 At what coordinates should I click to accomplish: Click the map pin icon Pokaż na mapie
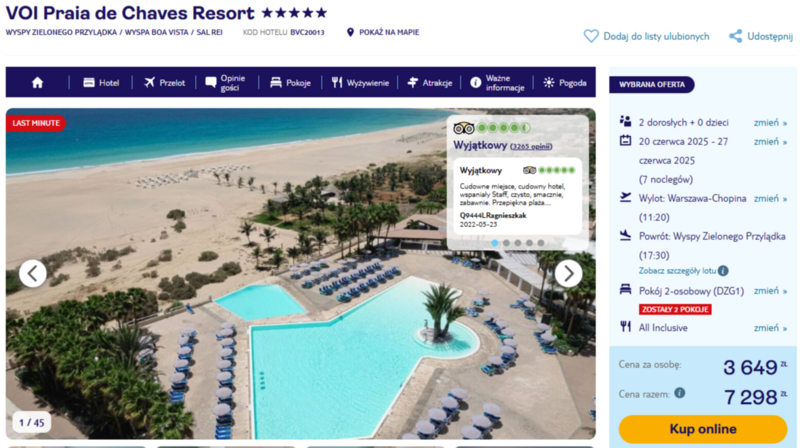(x=350, y=32)
